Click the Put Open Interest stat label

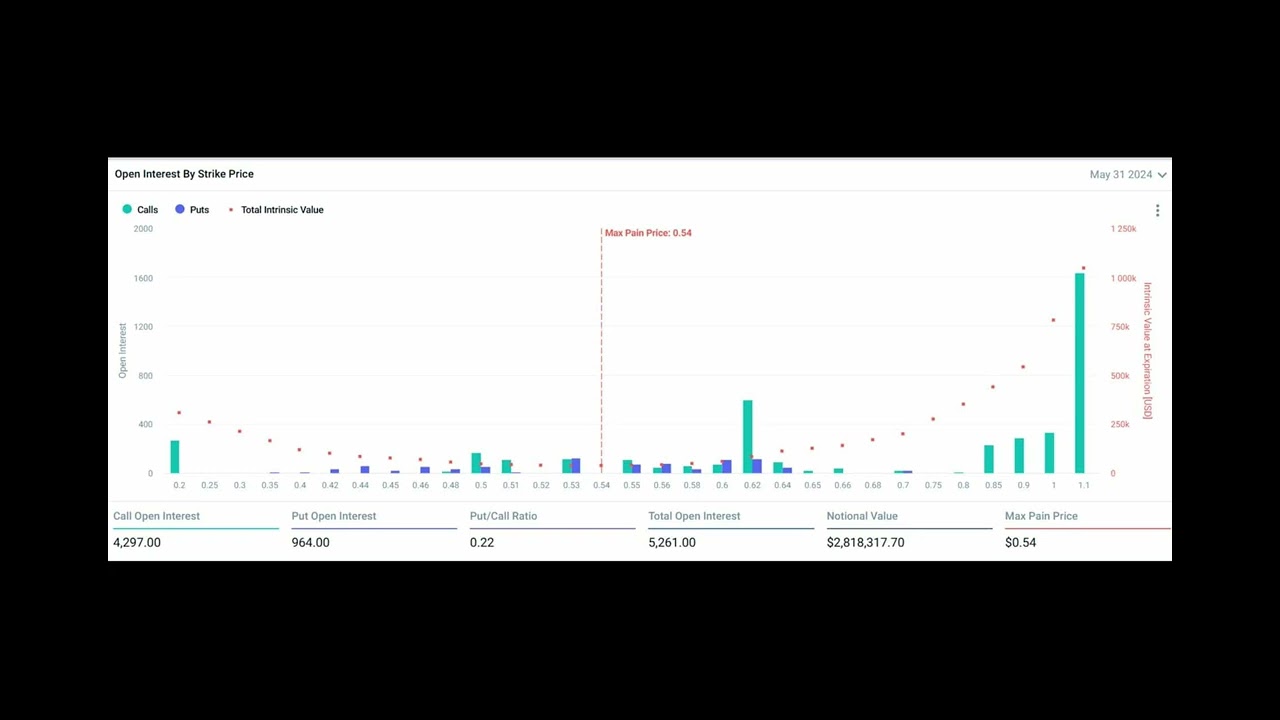point(334,516)
